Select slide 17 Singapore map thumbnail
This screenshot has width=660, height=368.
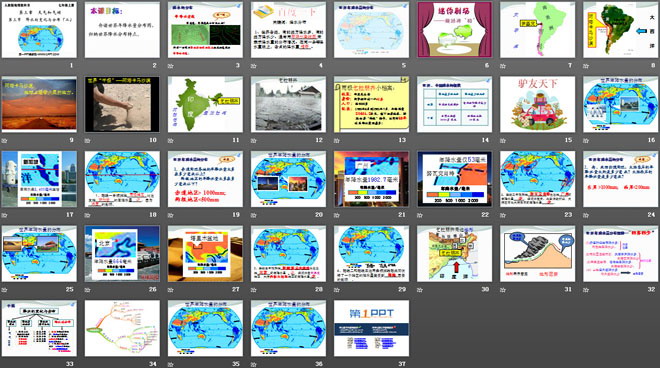(x=39, y=179)
